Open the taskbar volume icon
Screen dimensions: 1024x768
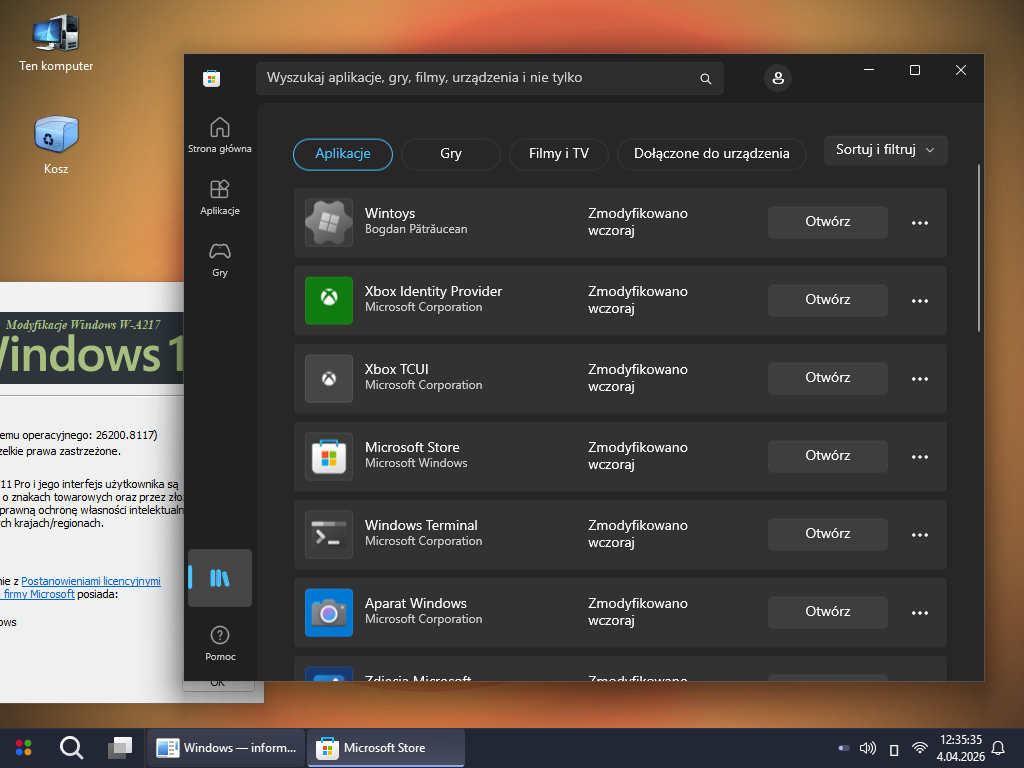point(868,748)
